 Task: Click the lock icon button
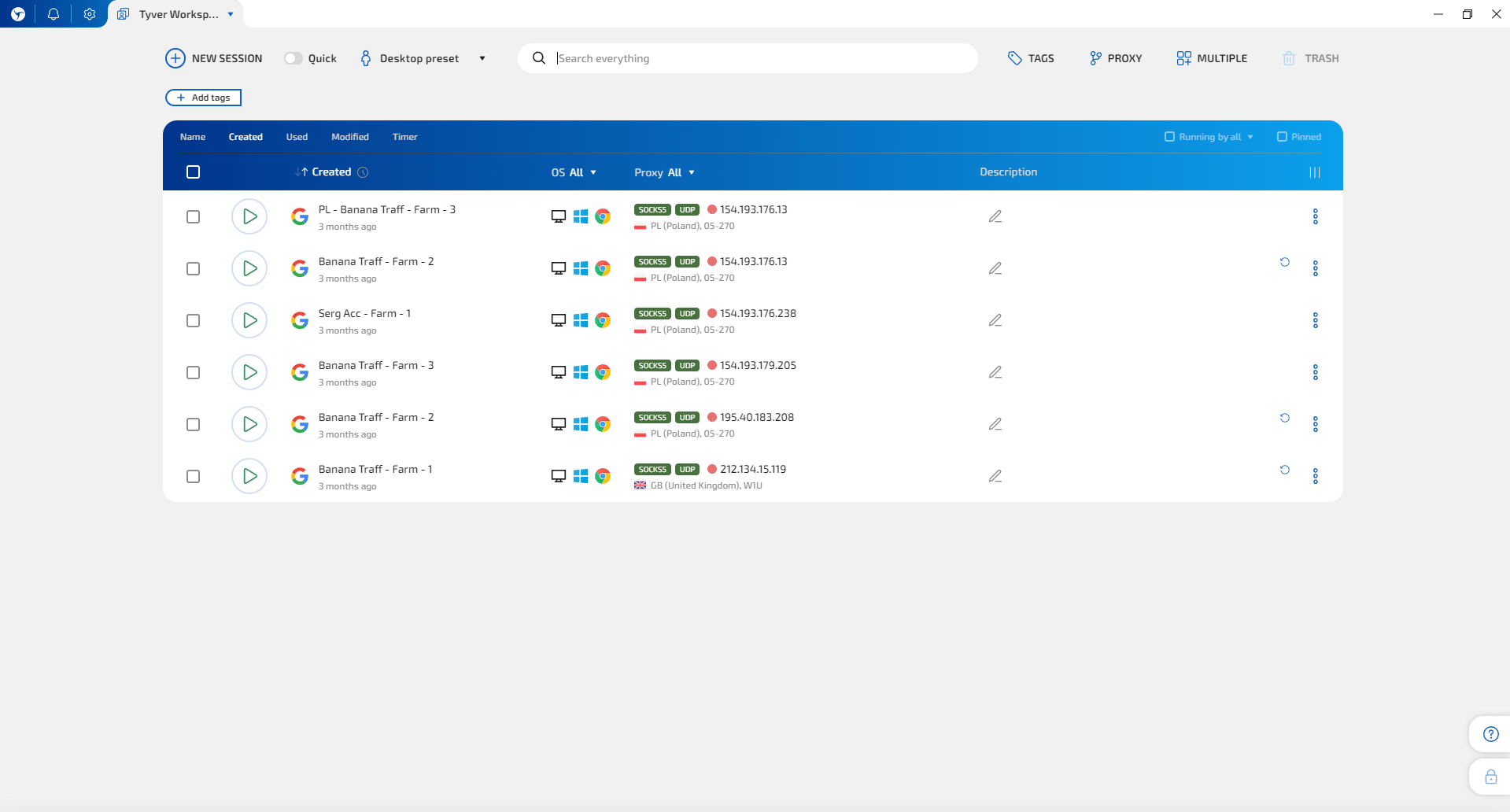coord(1490,777)
